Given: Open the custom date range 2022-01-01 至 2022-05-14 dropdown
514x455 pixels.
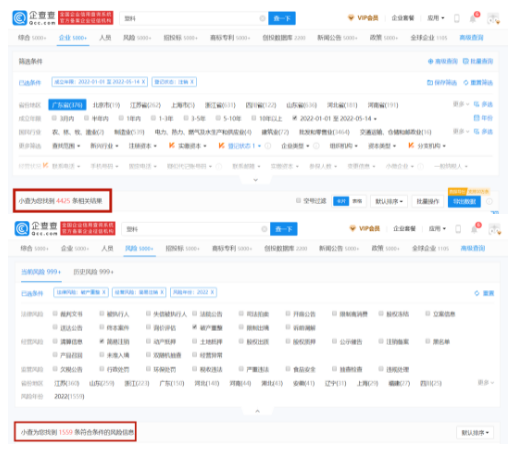Looking at the screenshot, I should pos(338,118).
